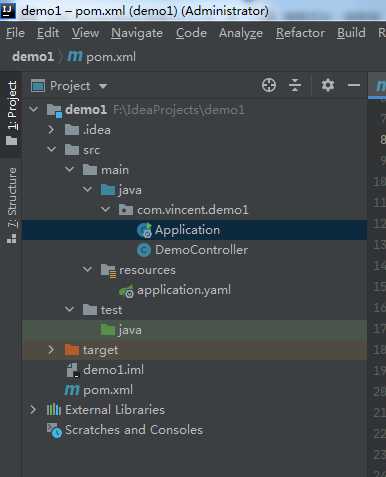Viewport: 386px width, 477px height.
Task: Collapse the src folder
Action: [51, 149]
